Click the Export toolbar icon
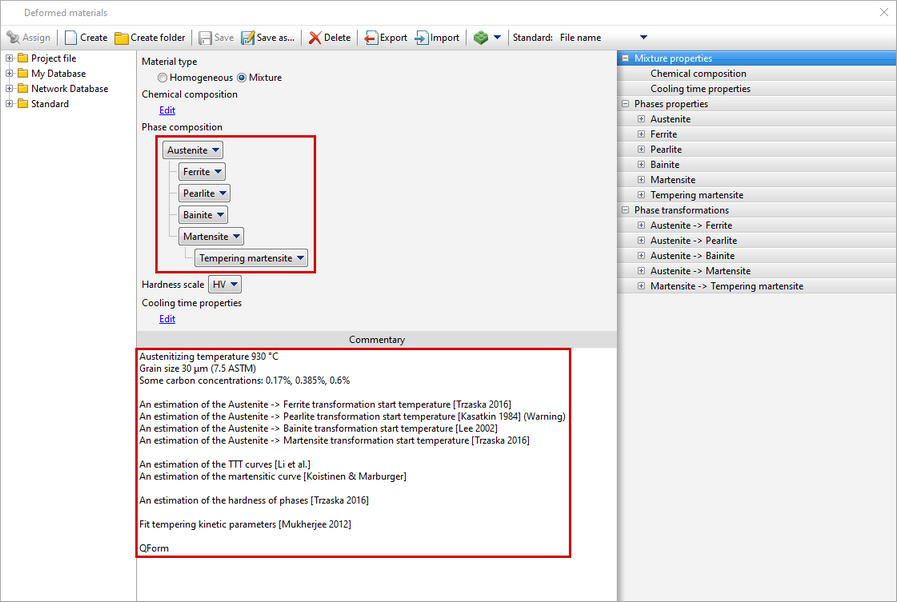The image size is (897, 602). pos(371,38)
